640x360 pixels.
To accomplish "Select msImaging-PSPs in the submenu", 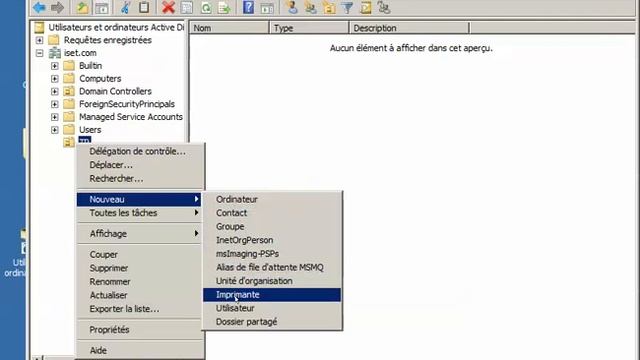I will [272, 253].
